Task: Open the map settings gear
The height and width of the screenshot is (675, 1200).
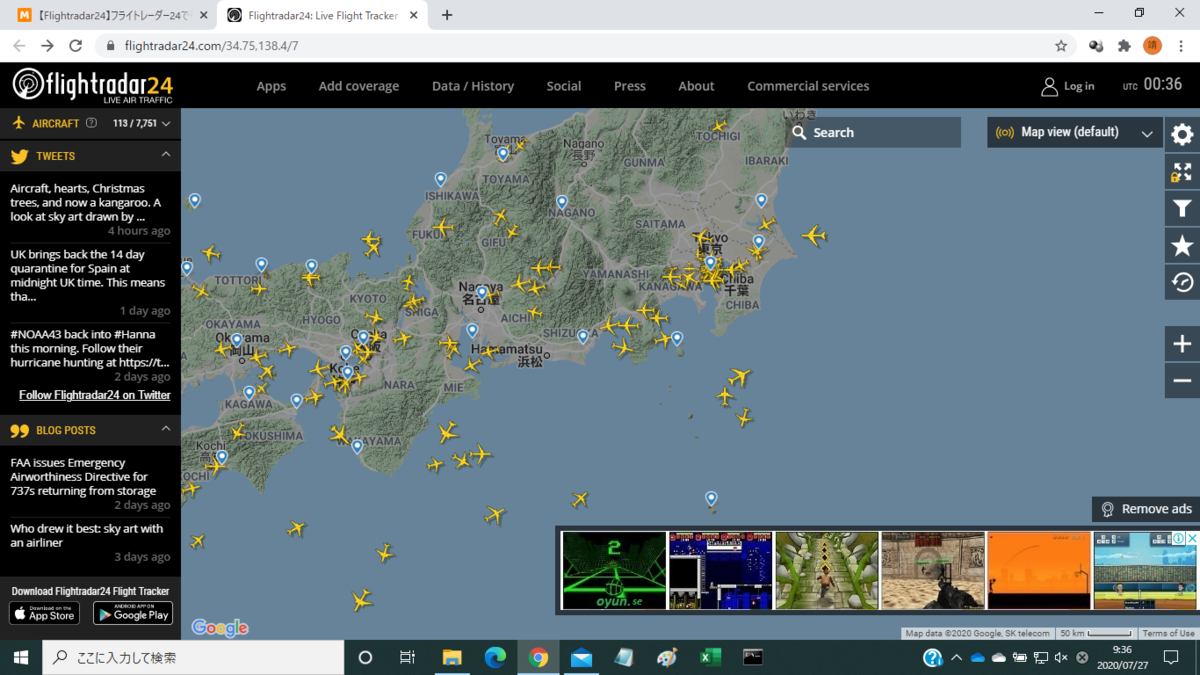Action: point(1182,134)
